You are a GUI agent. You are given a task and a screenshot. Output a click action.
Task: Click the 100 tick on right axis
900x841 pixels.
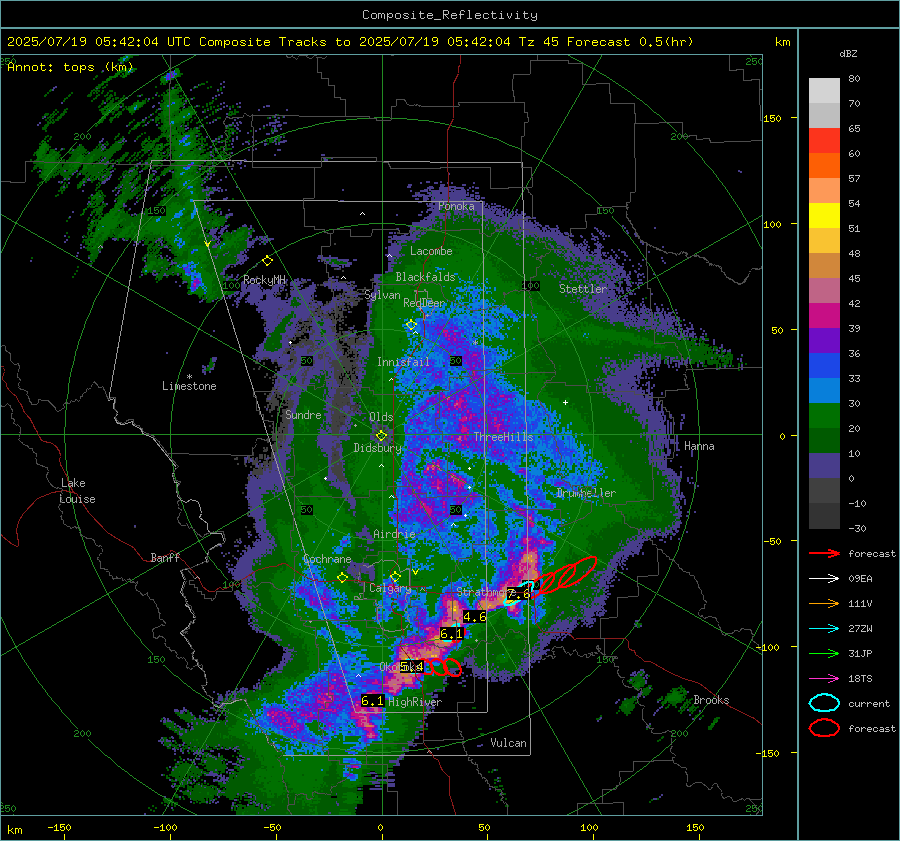click(x=772, y=224)
